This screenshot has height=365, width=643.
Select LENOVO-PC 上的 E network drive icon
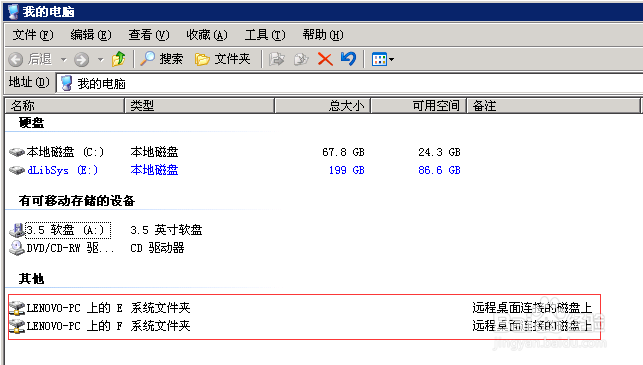coord(17,308)
